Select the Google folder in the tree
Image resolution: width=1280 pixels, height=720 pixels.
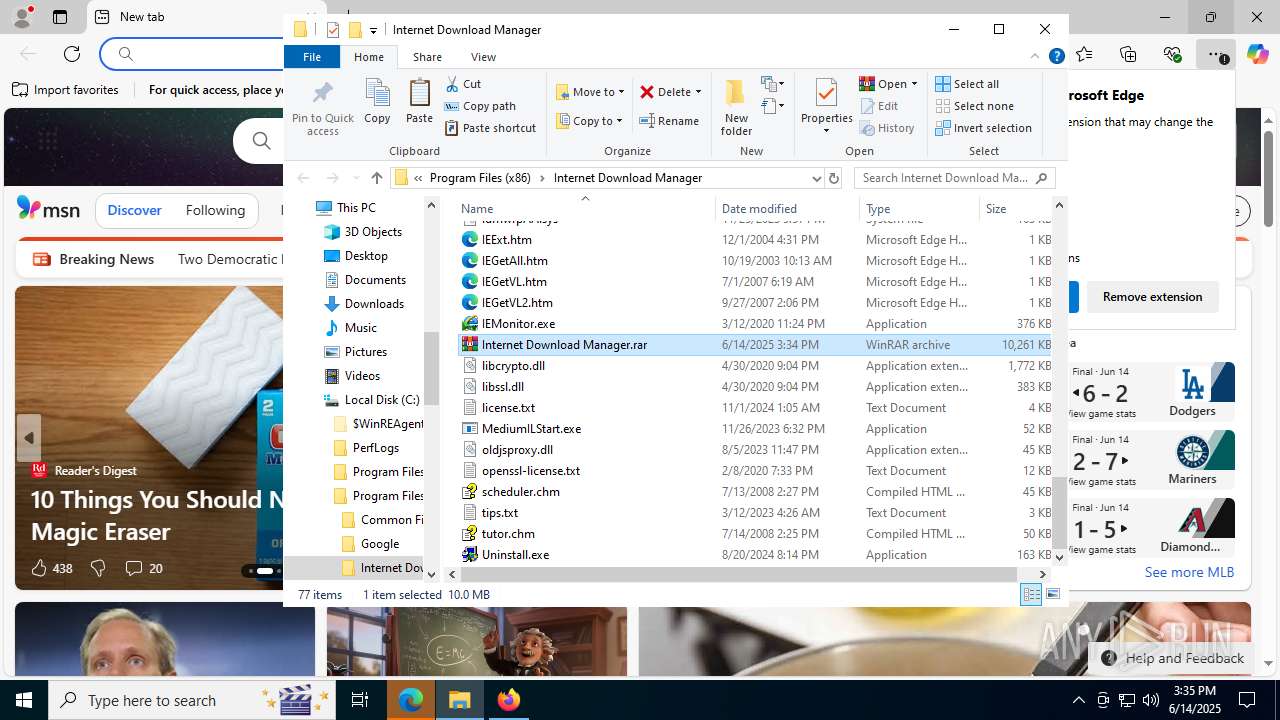(380, 544)
